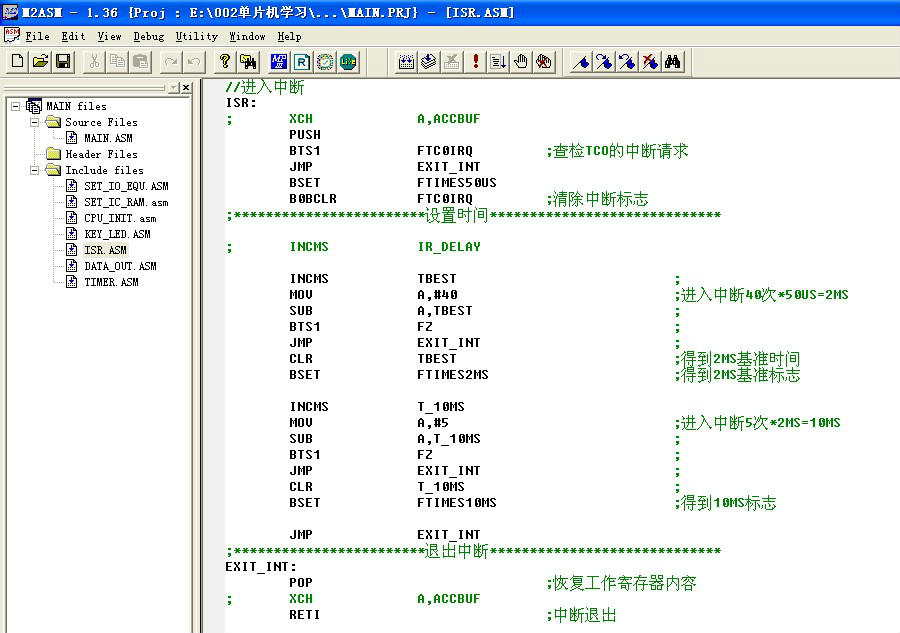This screenshot has height=633, width=900.
Task: Click the New file toolbar icon
Action: [17, 62]
